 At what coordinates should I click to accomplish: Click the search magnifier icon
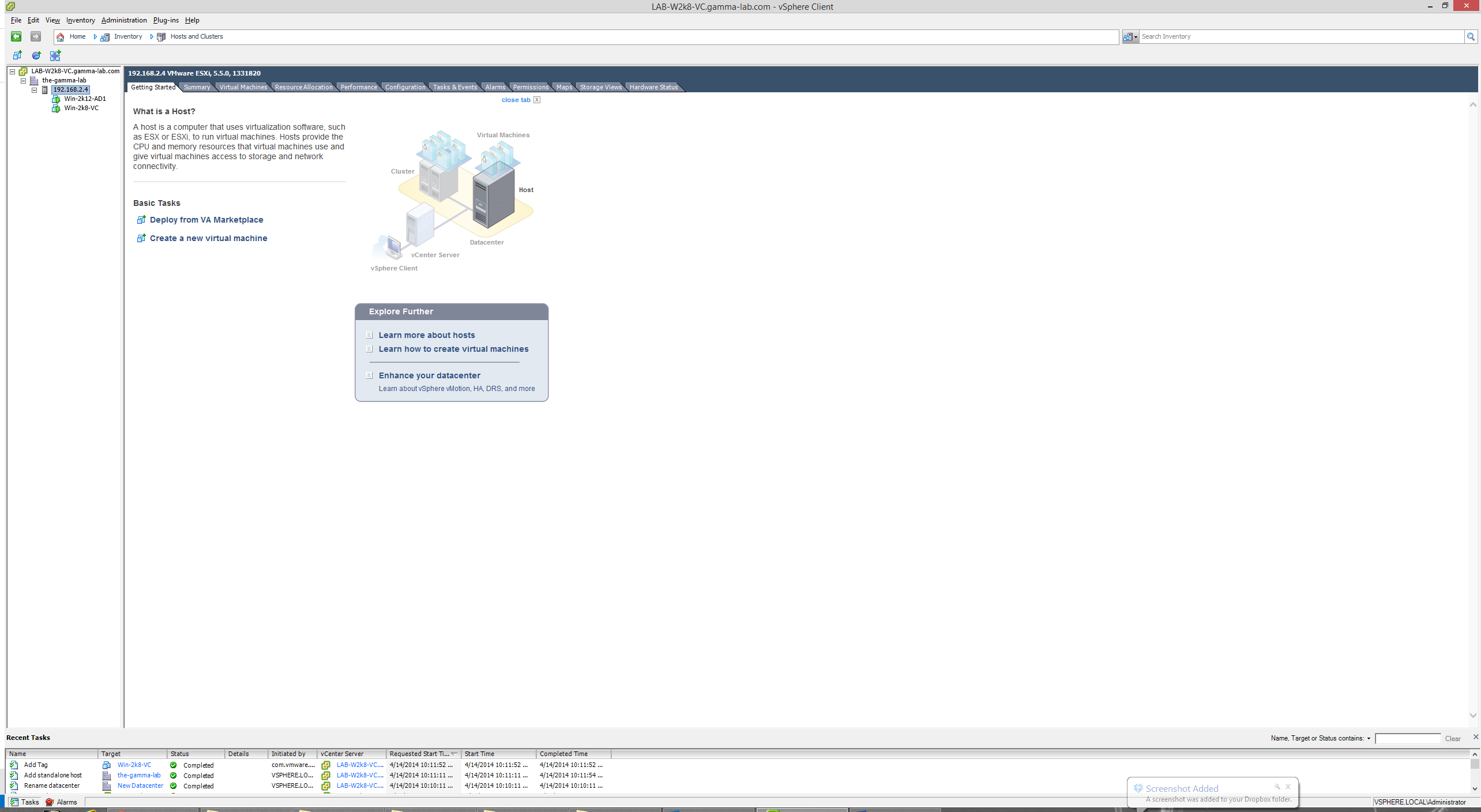[x=1471, y=36]
